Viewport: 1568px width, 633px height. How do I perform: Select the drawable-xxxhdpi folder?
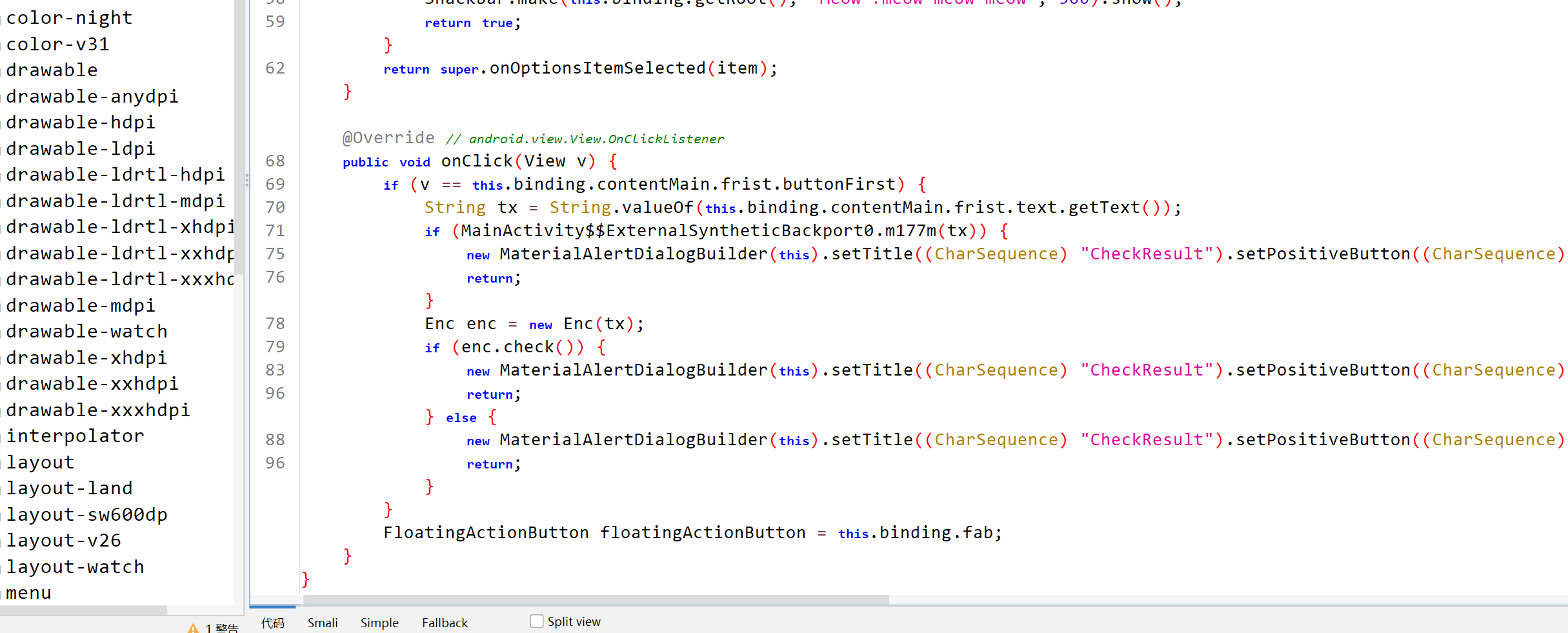point(98,410)
